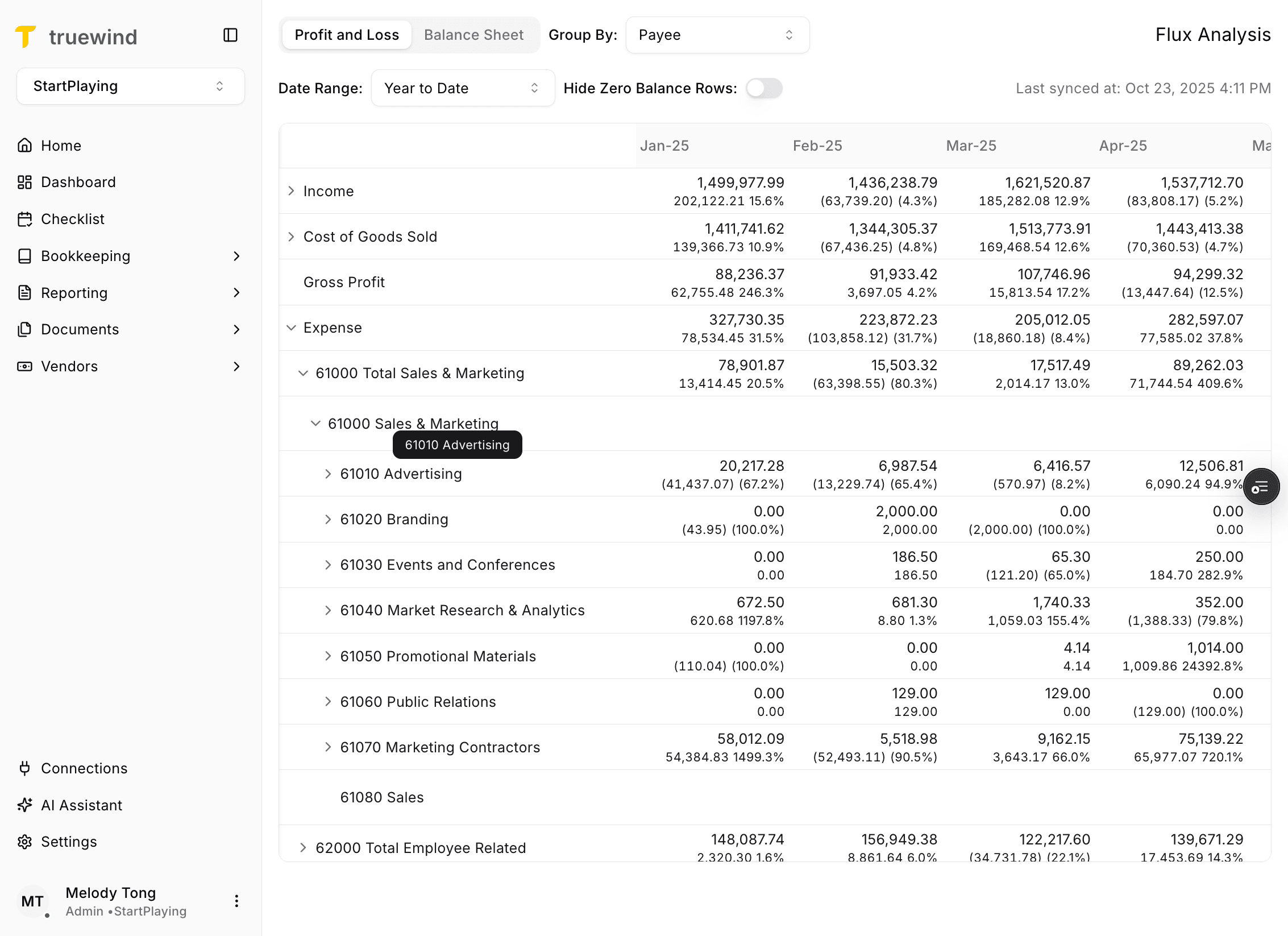Viewport: 1288px width, 936px height.
Task: Enable Hide Zero Balance Rows
Action: click(764, 88)
